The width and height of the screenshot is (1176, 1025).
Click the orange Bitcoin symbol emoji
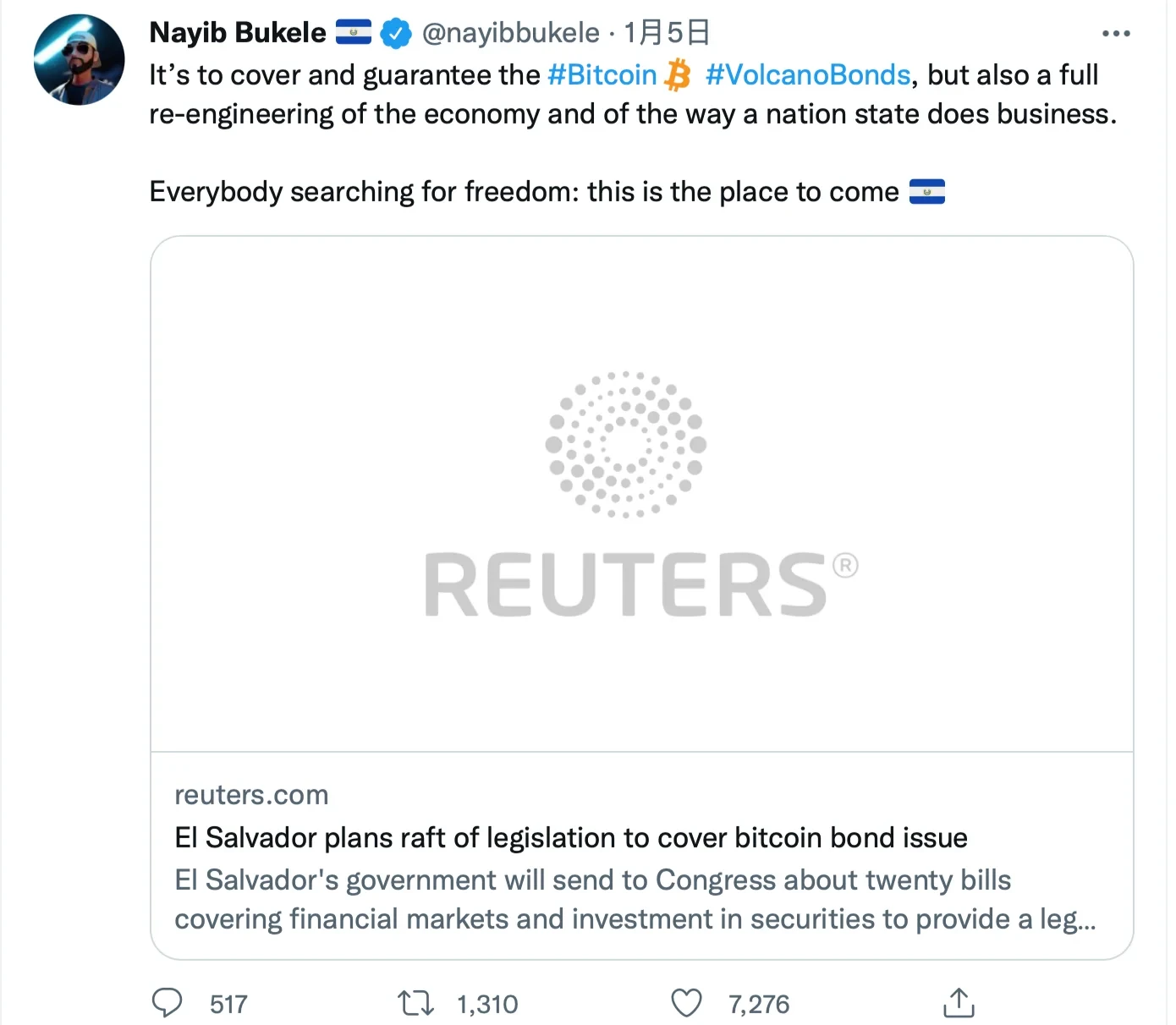pos(678,75)
